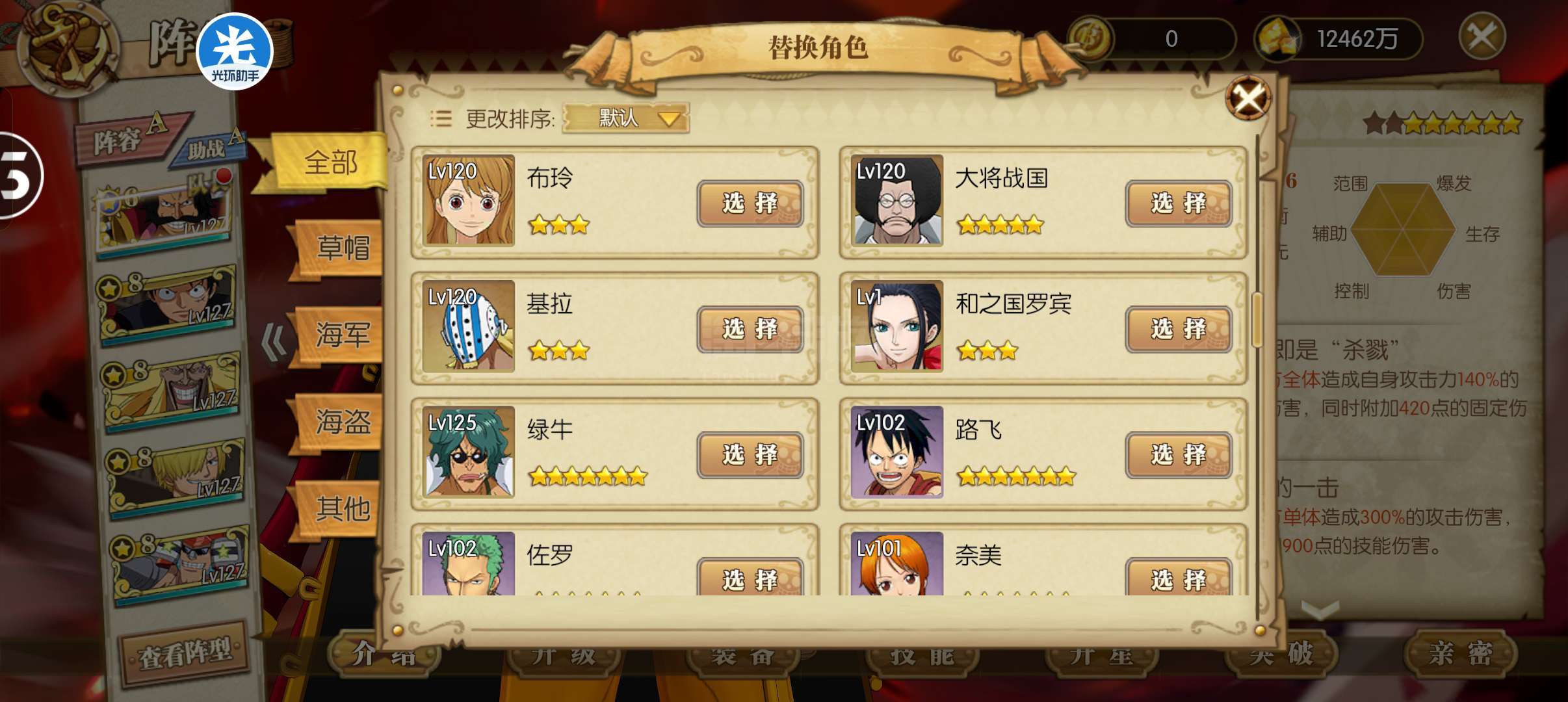Image resolution: width=1568 pixels, height=702 pixels.
Task: Click the 查看阵型 button
Action: click(x=185, y=653)
